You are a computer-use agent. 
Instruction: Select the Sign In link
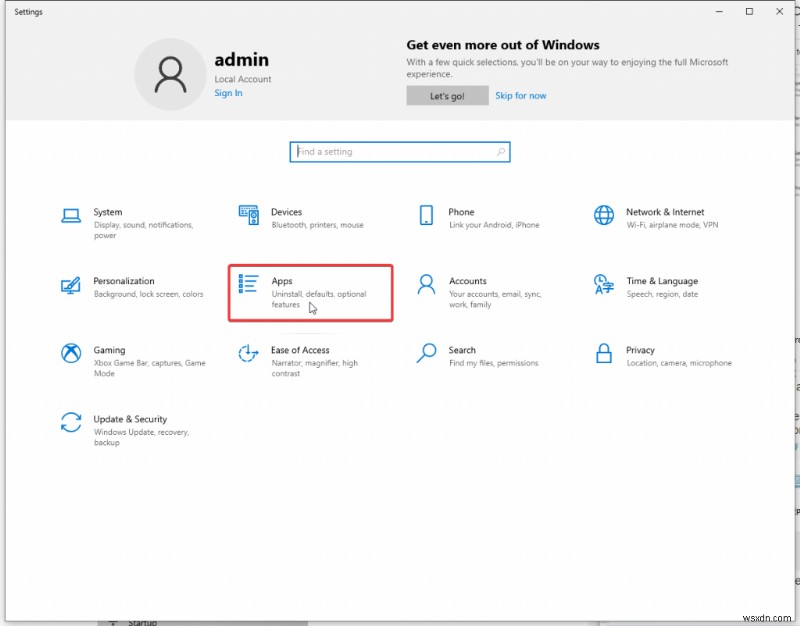point(228,92)
